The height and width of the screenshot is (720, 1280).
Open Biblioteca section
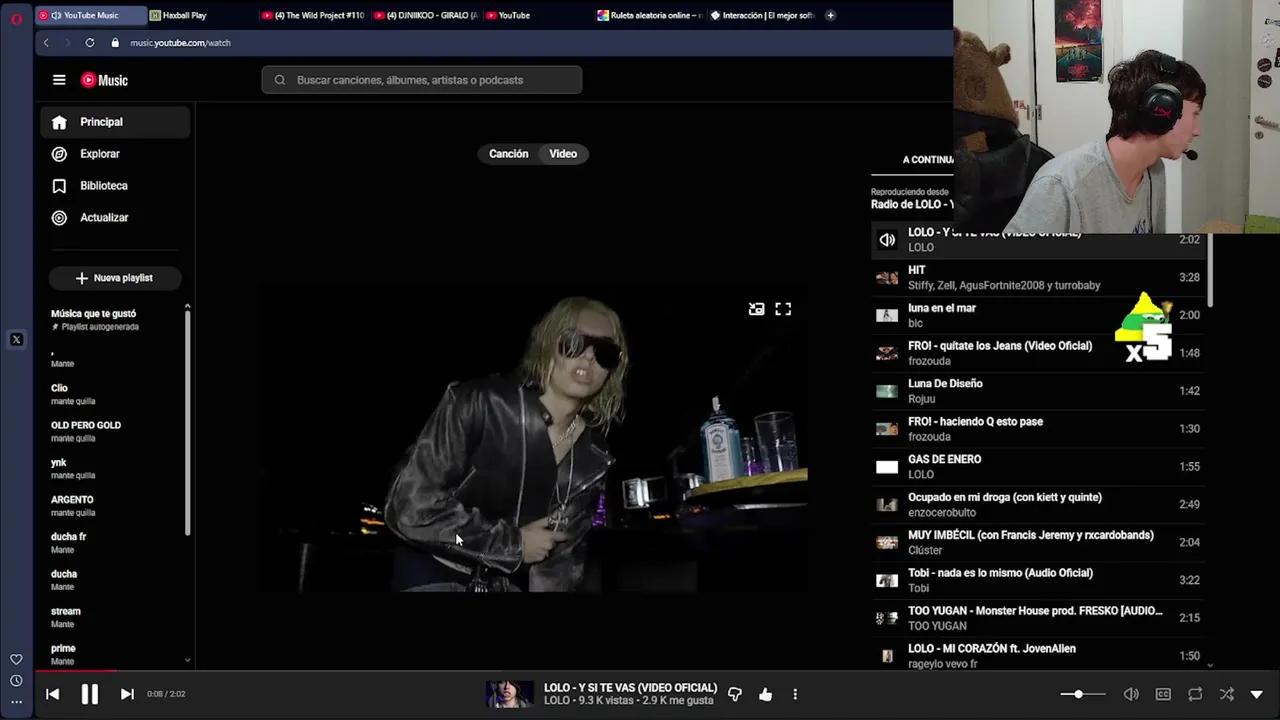[115, 186]
